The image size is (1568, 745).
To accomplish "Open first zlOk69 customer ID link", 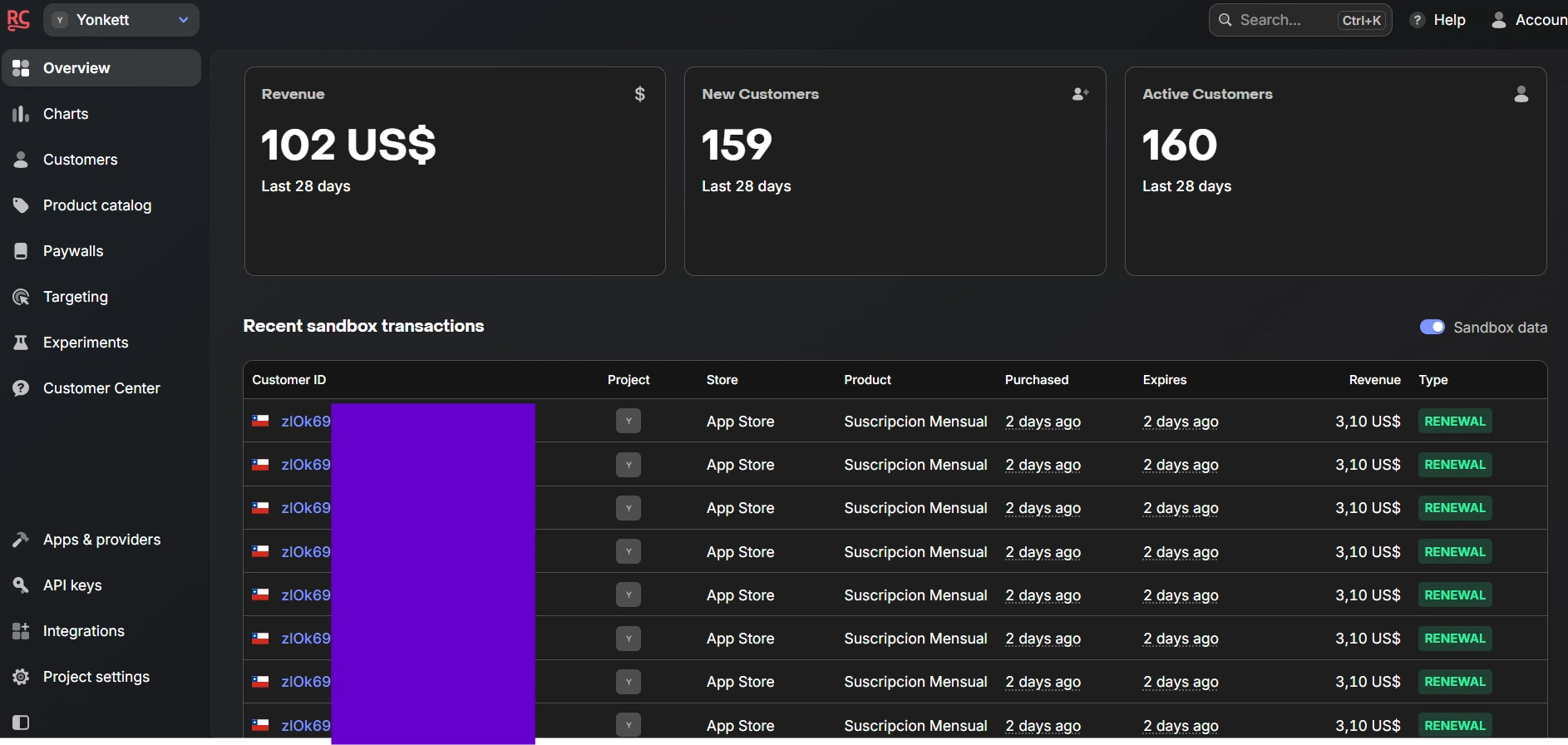I will pos(306,422).
